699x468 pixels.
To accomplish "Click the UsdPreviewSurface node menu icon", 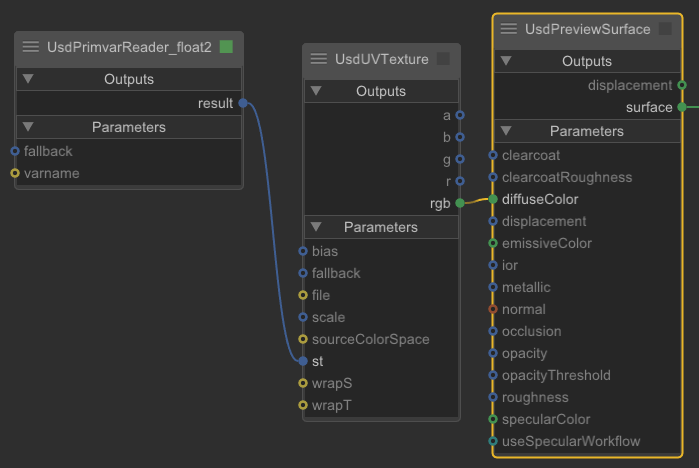I will (x=509, y=29).
